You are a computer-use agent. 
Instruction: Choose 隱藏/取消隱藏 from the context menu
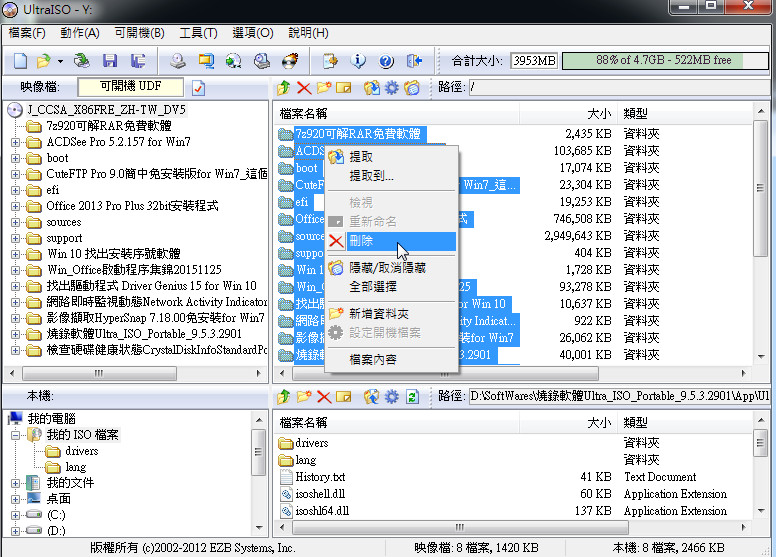tap(391, 268)
